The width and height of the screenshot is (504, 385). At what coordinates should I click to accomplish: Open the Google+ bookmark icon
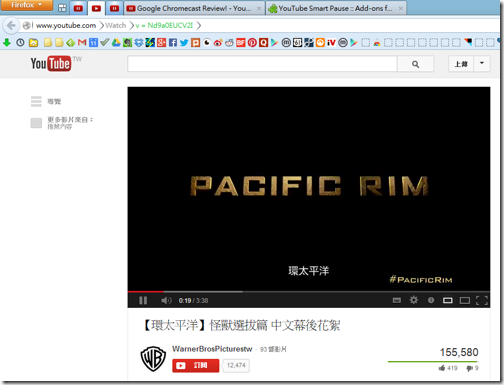161,42
